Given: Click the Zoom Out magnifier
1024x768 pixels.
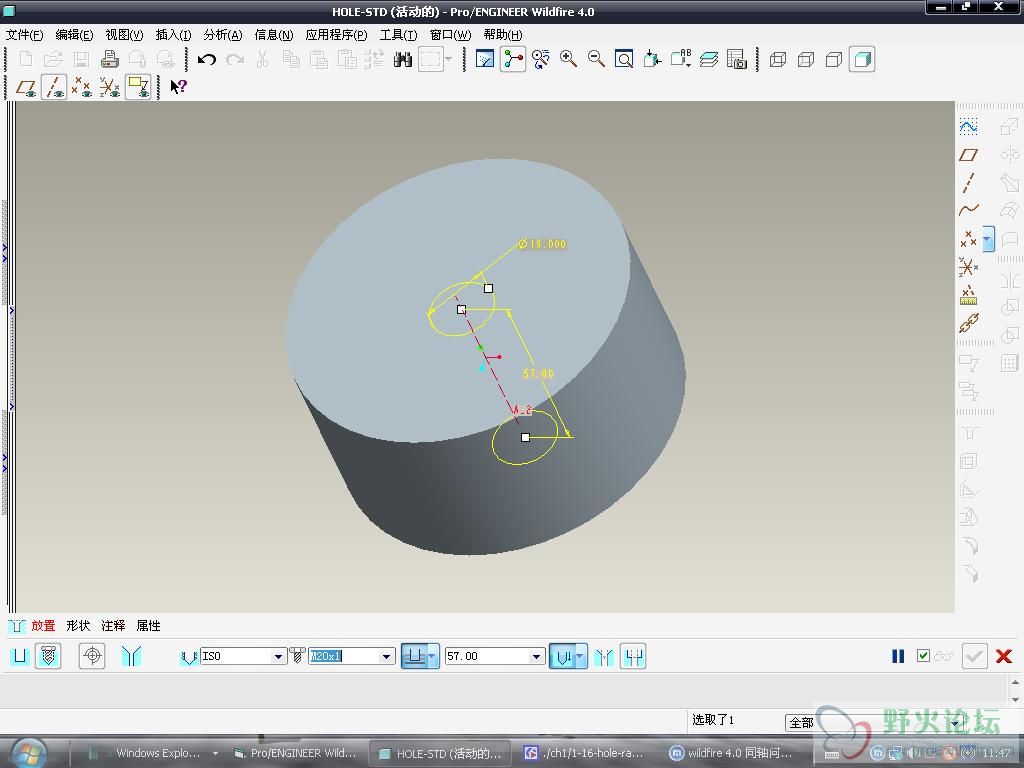Looking at the screenshot, I should [x=596, y=59].
